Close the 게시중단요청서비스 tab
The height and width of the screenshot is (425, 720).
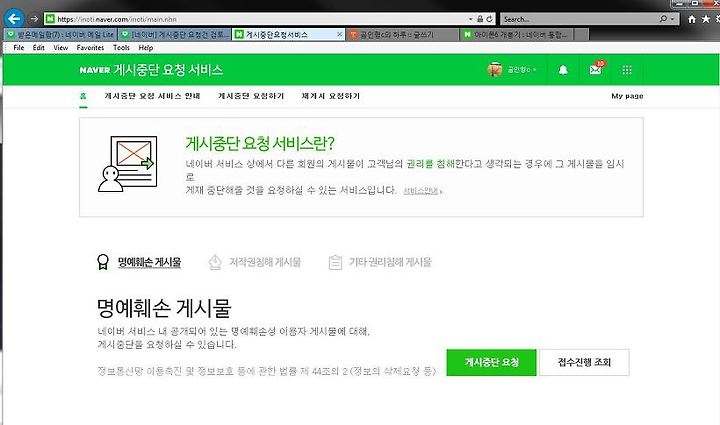point(339,34)
